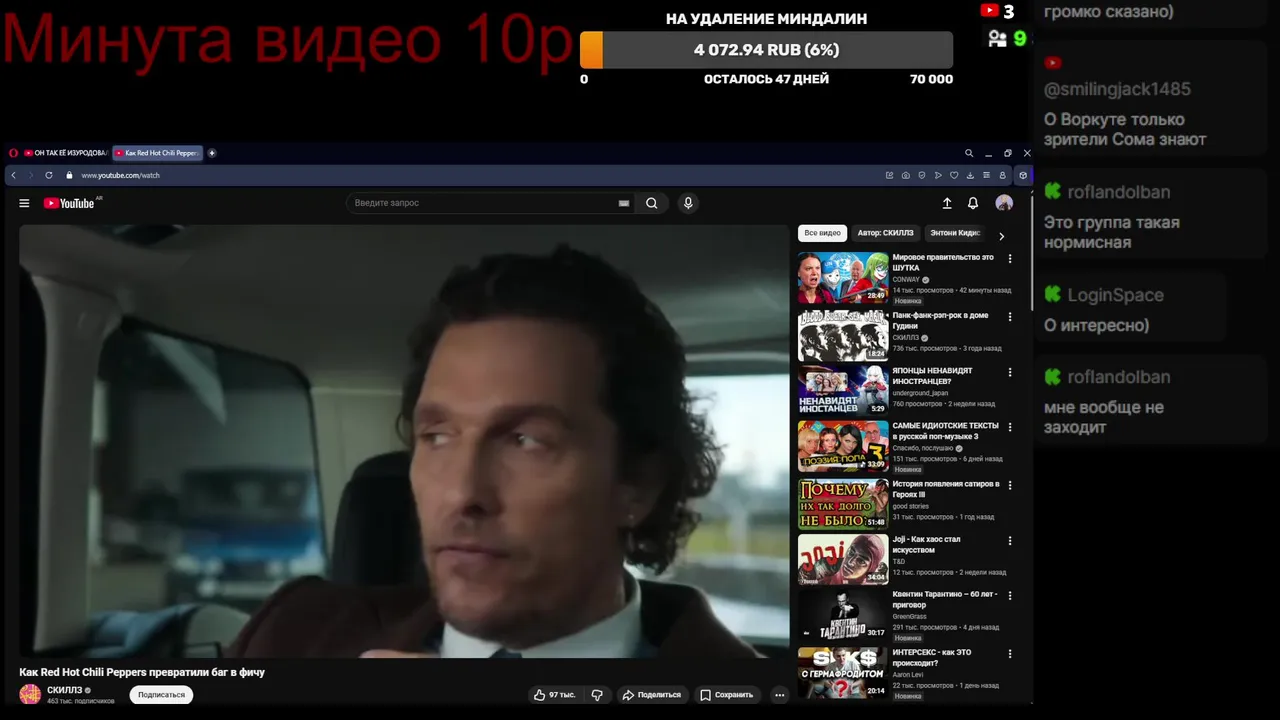Click the video player frame
The width and height of the screenshot is (1280, 720).
(x=404, y=441)
